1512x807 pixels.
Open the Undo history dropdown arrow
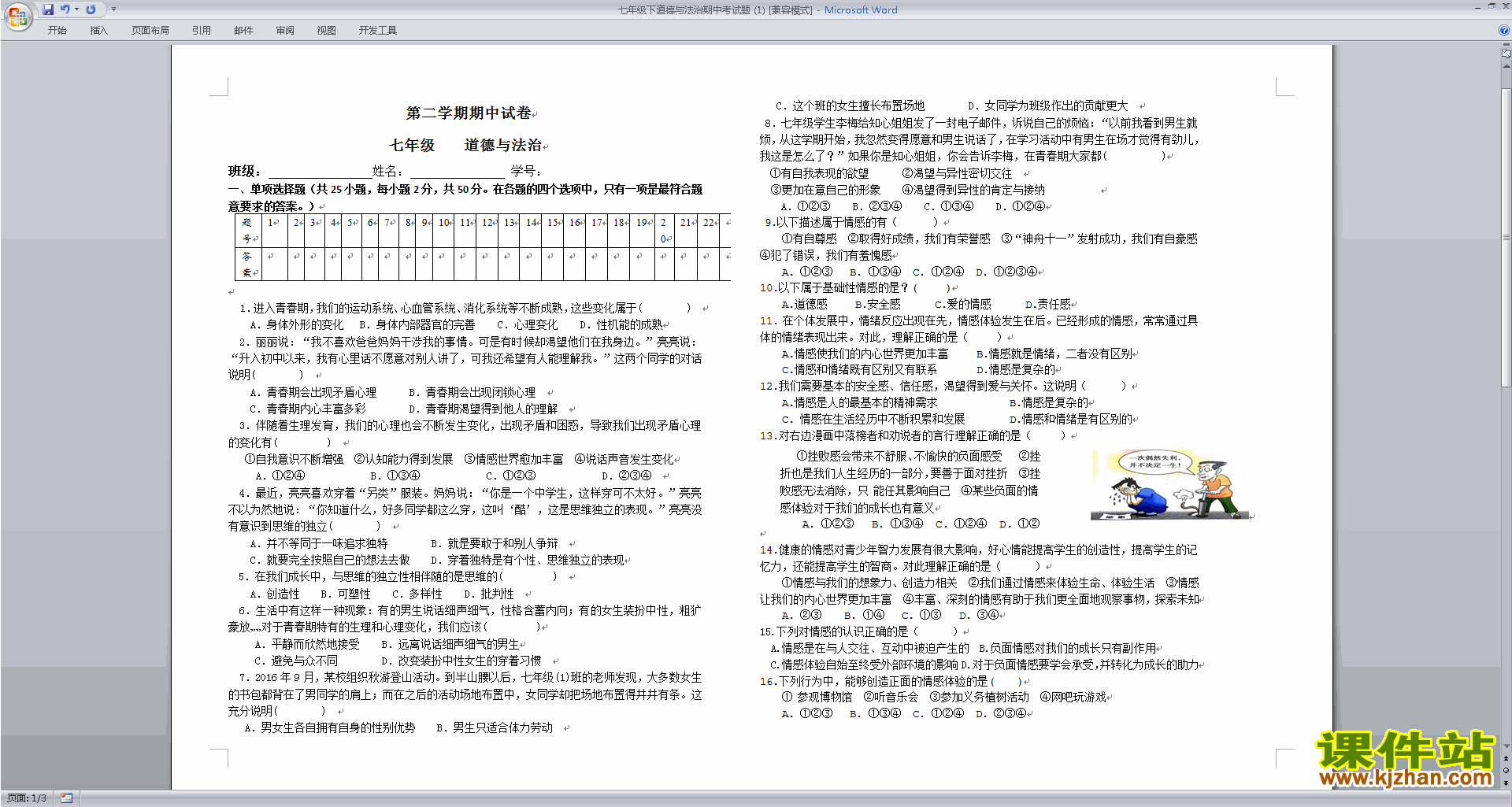(76, 9)
